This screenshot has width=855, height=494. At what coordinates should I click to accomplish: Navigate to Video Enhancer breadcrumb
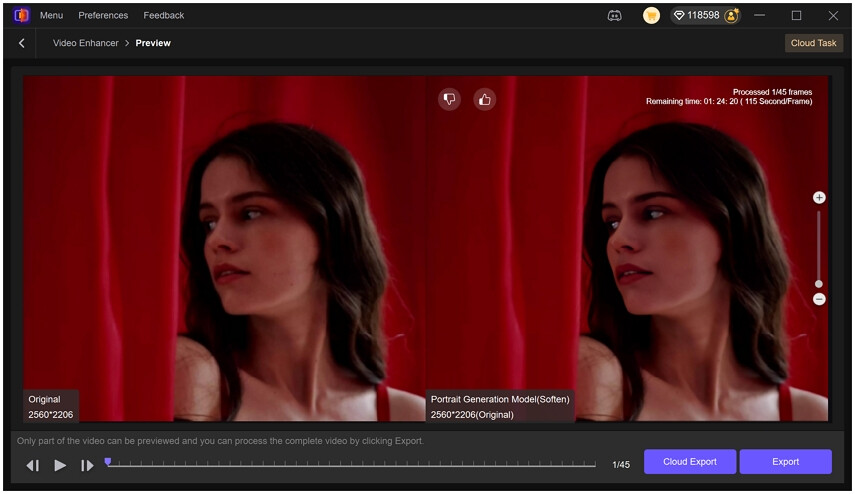[x=86, y=43]
